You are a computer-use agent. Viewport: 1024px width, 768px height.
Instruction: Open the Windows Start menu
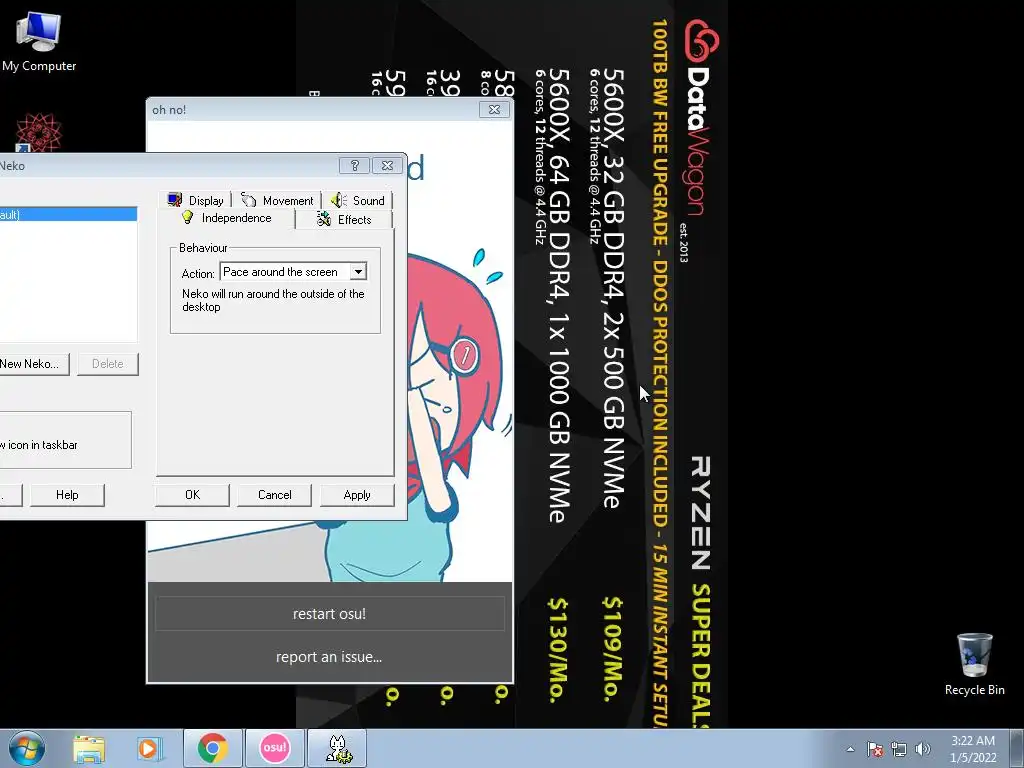(27, 748)
